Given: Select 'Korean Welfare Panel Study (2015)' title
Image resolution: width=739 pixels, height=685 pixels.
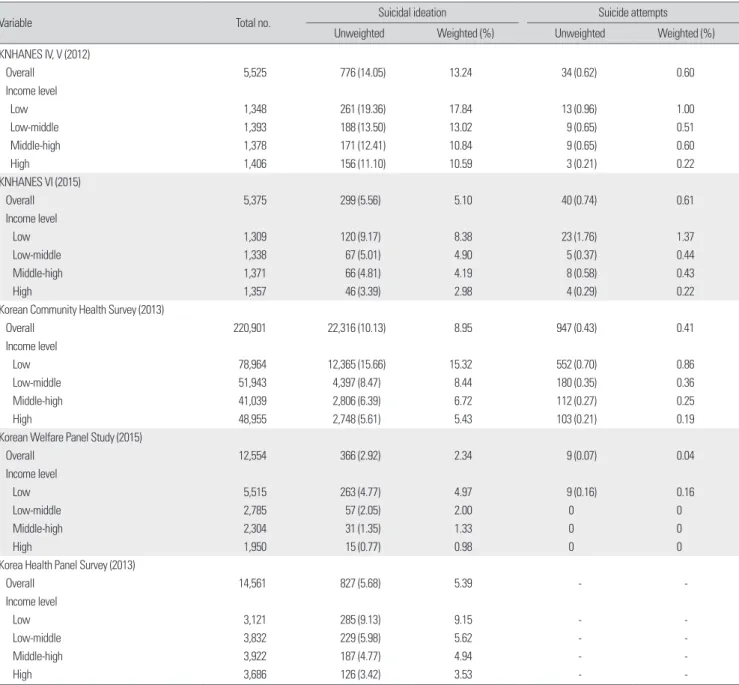Looking at the screenshot, I should click(71, 437).
